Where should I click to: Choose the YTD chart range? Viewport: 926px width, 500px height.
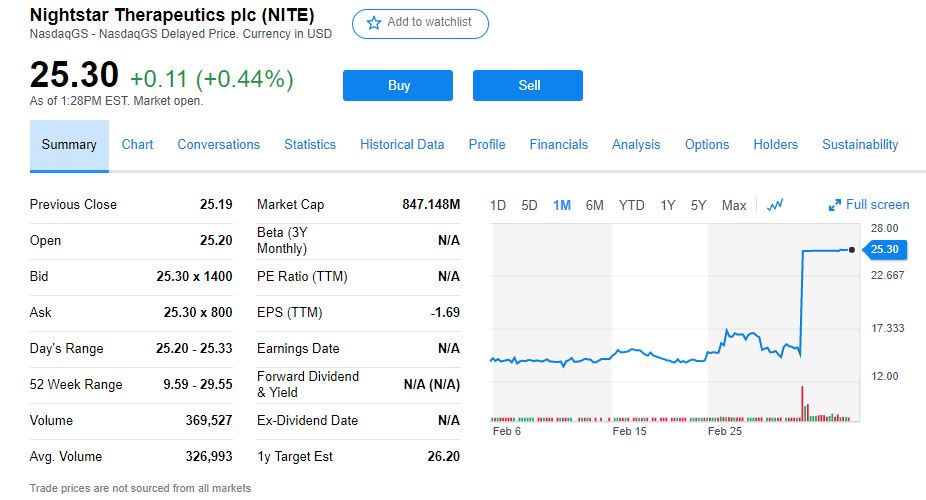coord(631,205)
